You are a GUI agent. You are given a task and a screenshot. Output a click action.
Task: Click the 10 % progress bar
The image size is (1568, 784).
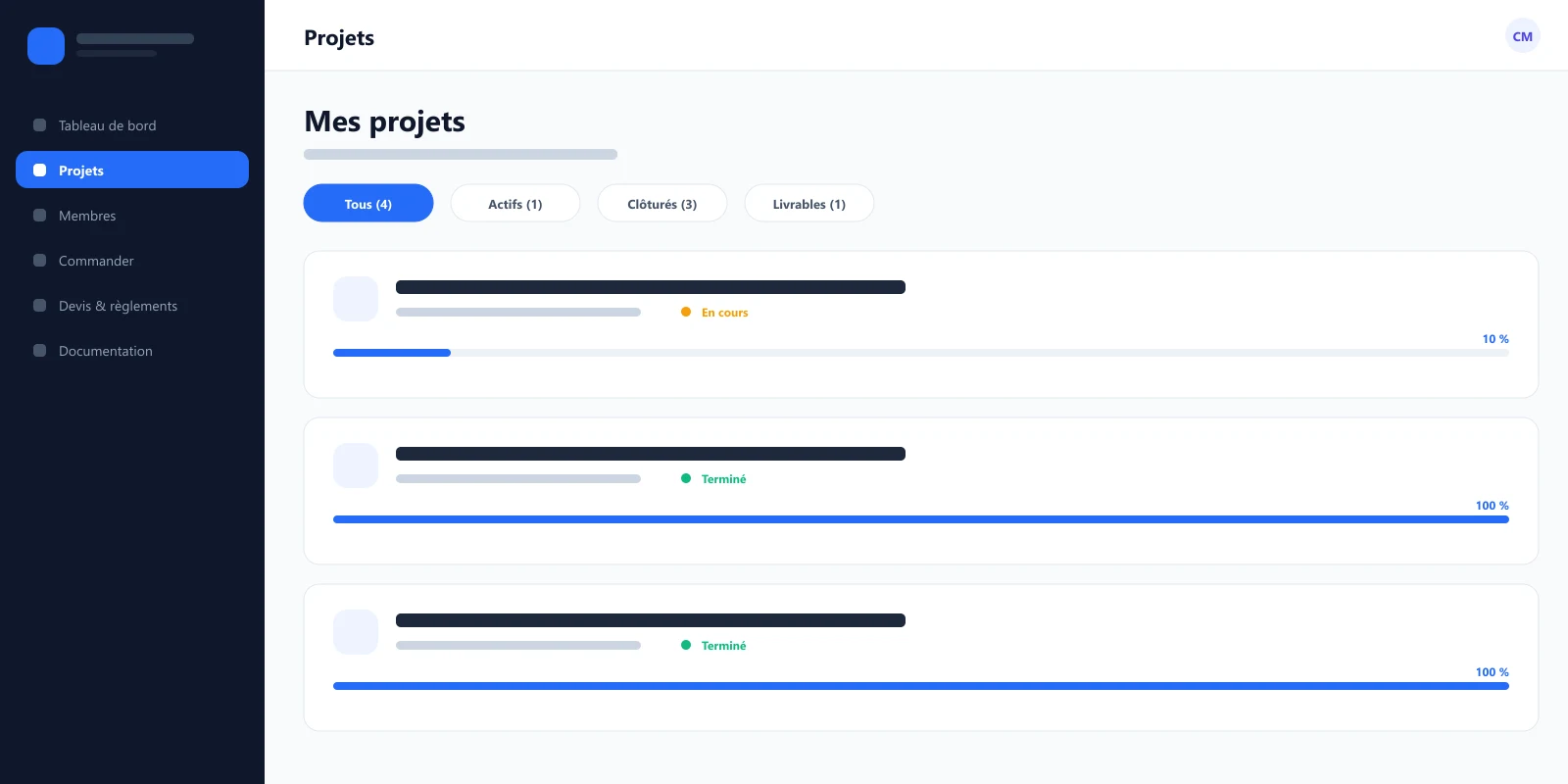pos(921,353)
